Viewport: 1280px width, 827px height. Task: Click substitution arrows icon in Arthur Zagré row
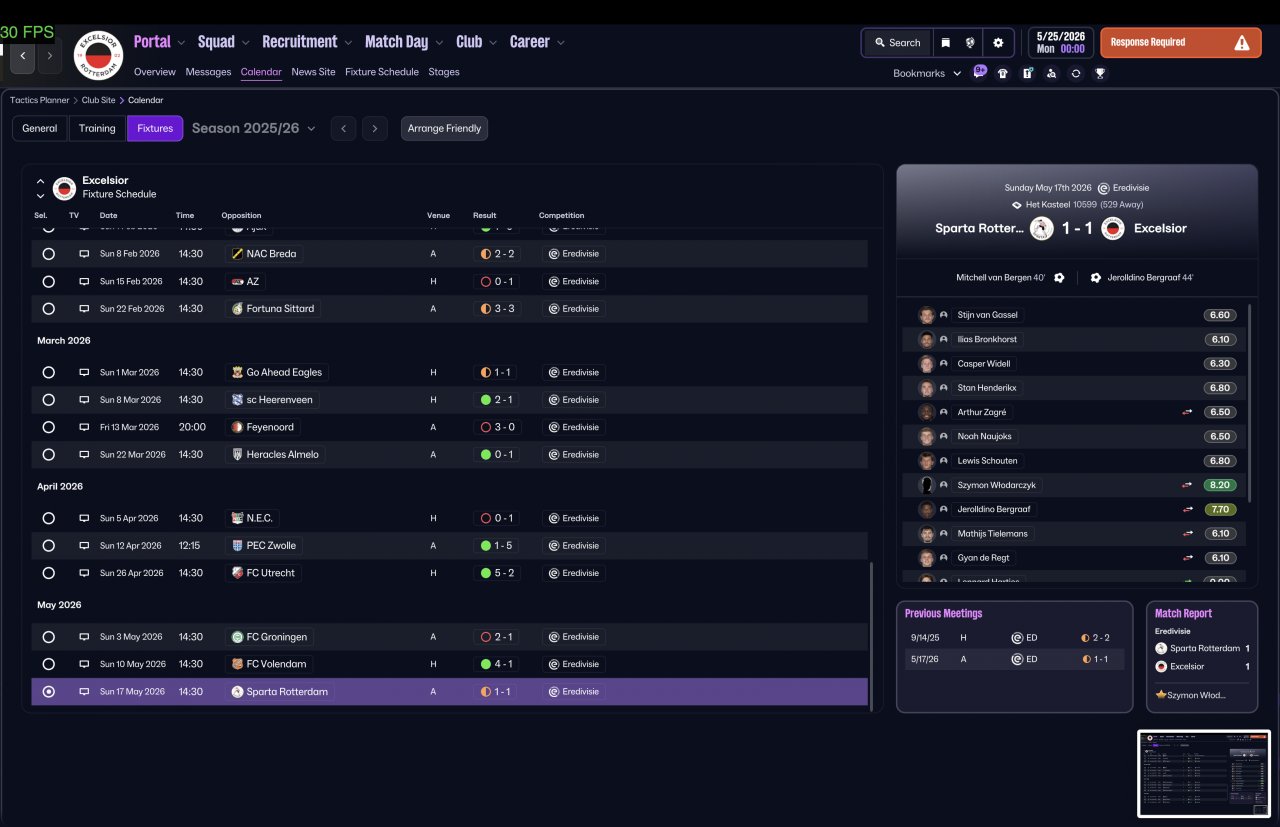1187,412
